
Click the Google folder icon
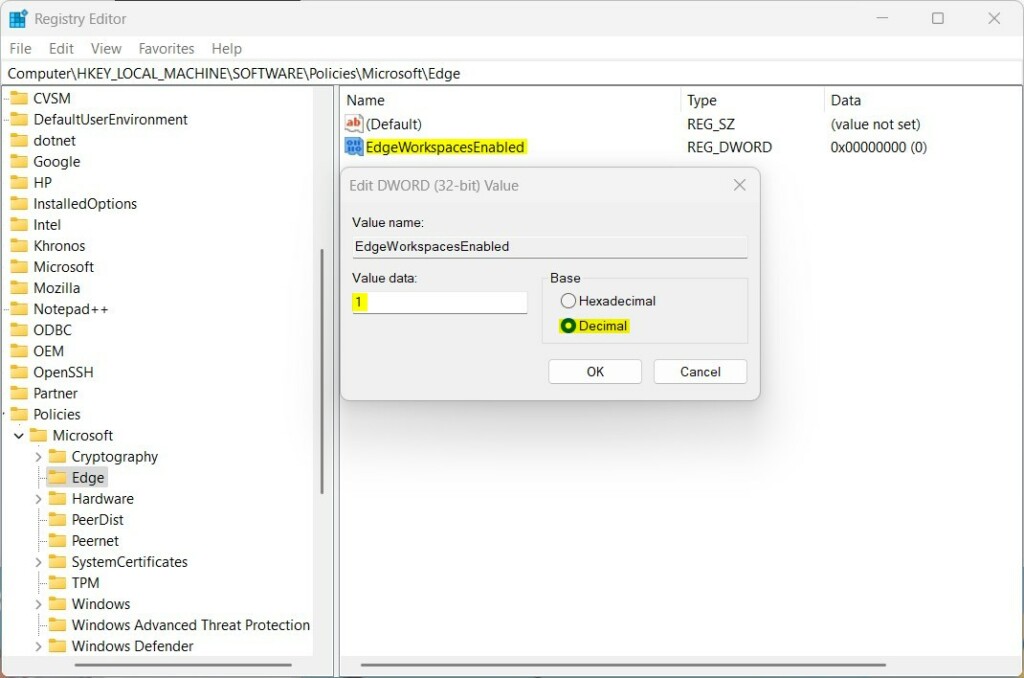click(20, 161)
